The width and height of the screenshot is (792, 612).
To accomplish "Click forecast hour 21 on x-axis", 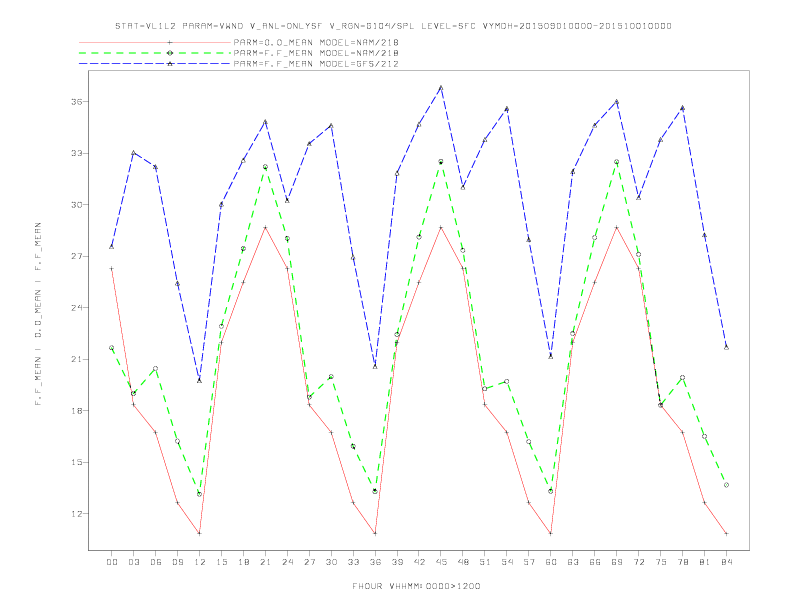I will click(265, 562).
